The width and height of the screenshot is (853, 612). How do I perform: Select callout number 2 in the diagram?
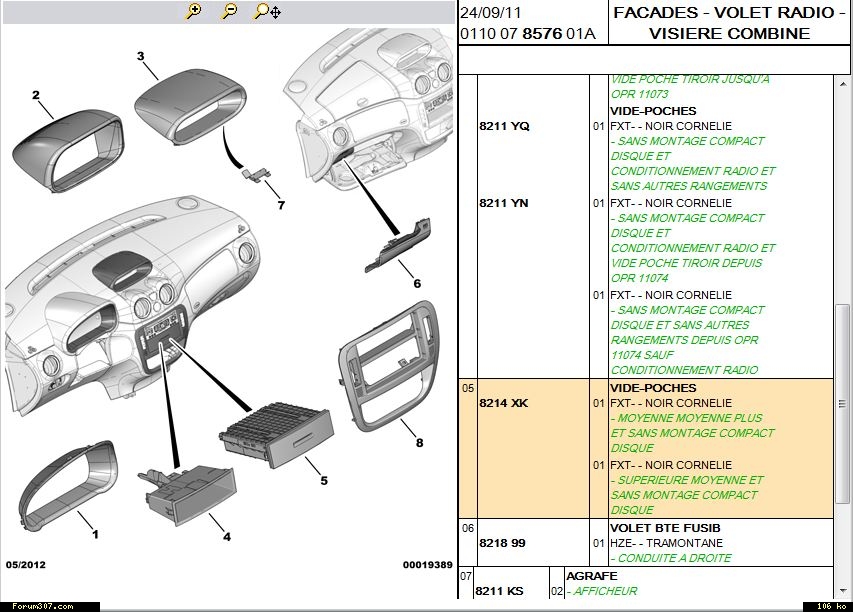pyautogui.click(x=35, y=96)
